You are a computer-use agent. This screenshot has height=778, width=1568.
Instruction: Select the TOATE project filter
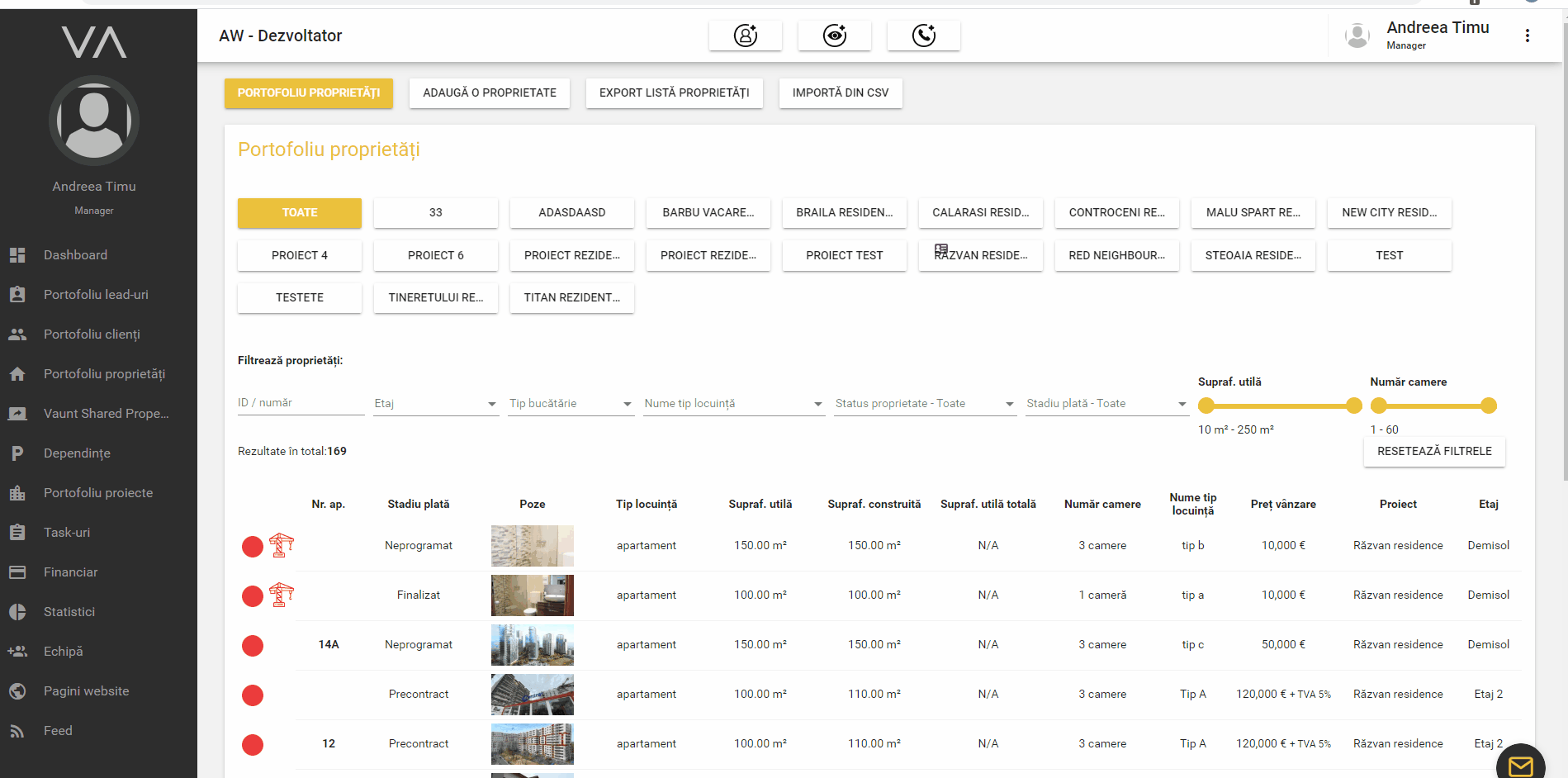pos(300,213)
